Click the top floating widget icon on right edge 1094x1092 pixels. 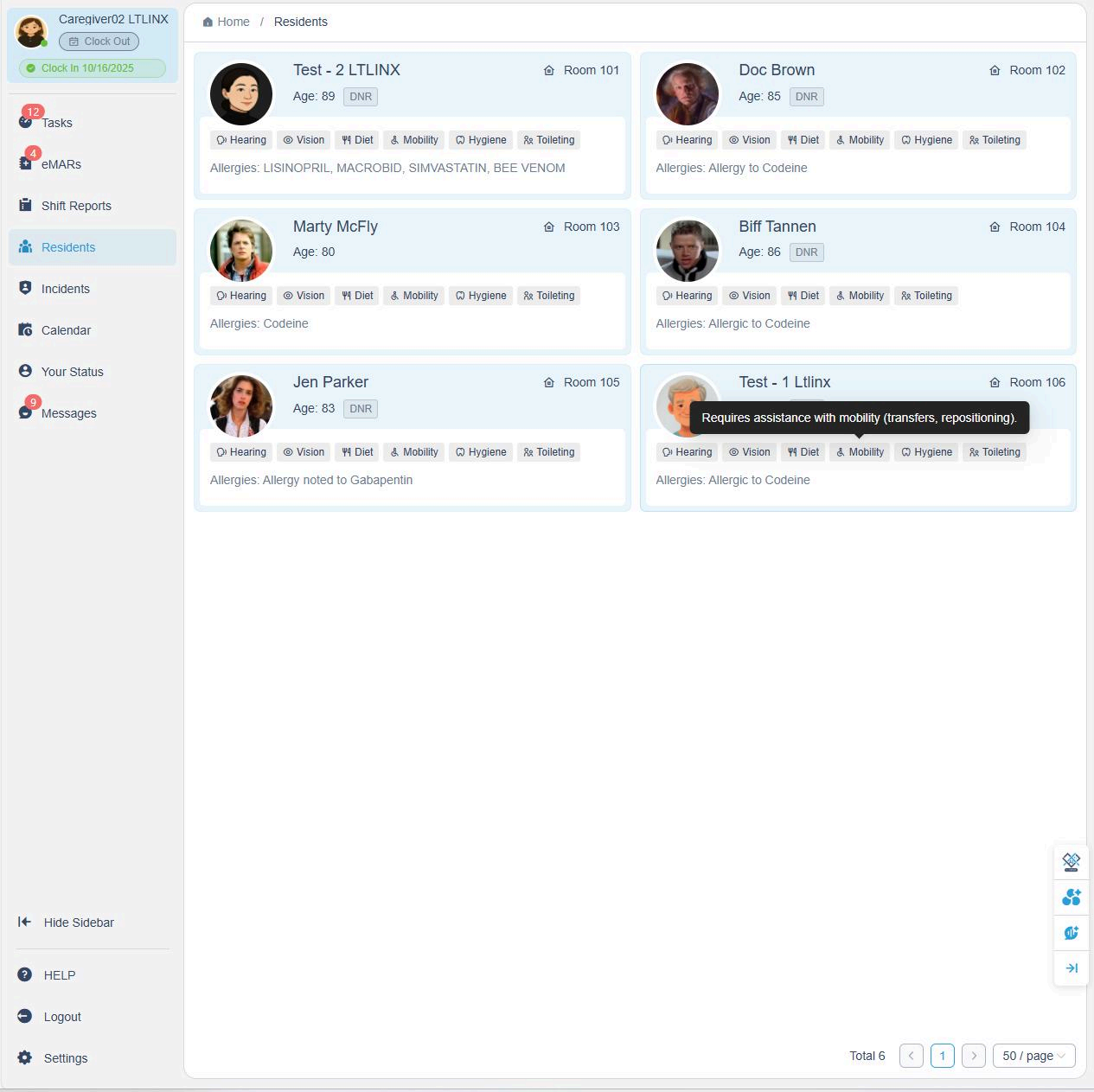pos(1071,862)
